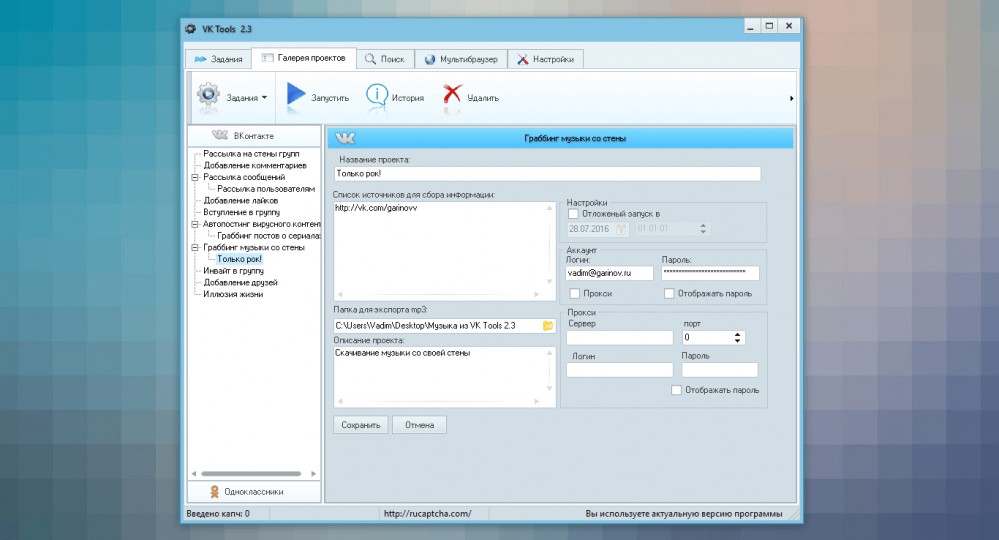Collapse the Автопостинг вирусного контента node

[196, 224]
